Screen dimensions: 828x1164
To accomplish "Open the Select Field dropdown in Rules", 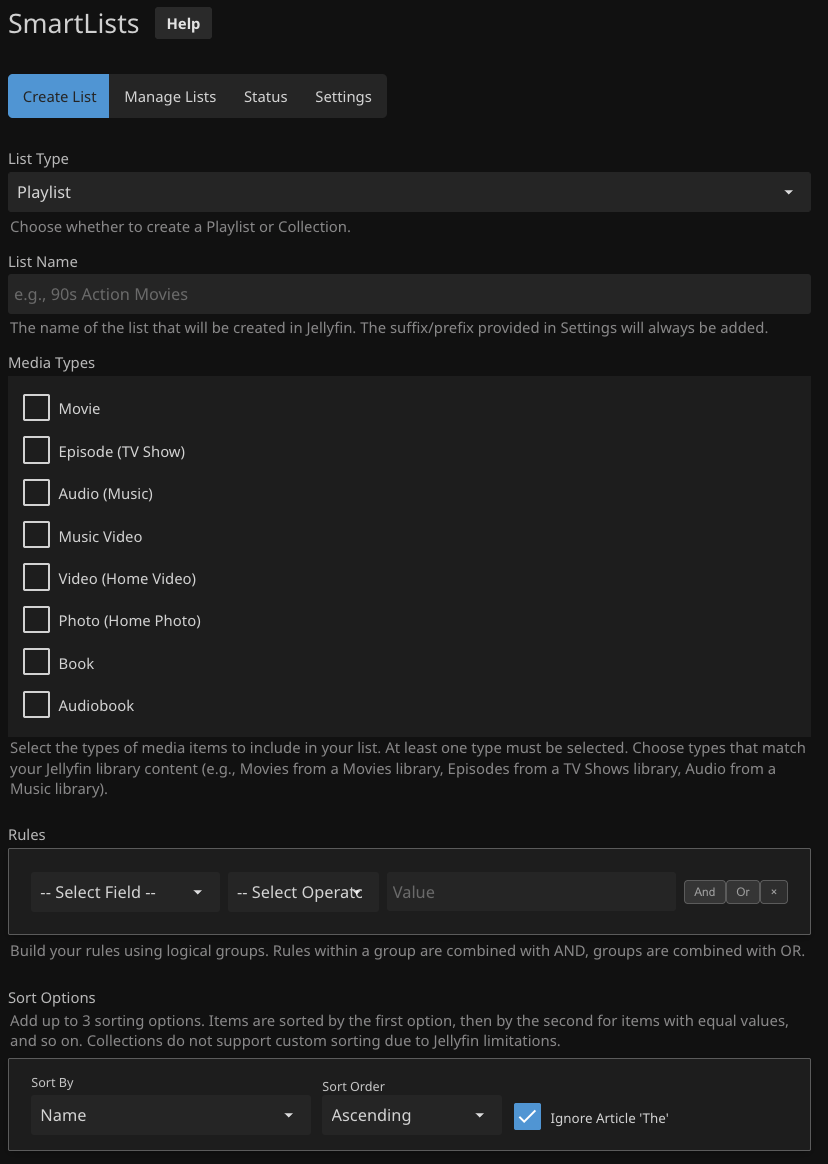I will click(x=125, y=892).
